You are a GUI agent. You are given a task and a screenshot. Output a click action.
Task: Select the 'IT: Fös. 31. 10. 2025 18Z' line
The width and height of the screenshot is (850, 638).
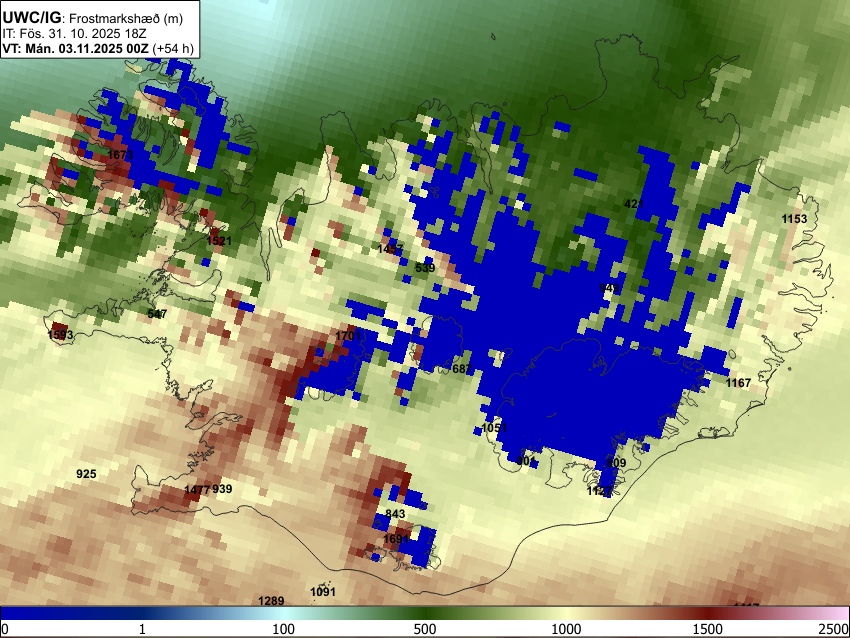click(x=74, y=34)
